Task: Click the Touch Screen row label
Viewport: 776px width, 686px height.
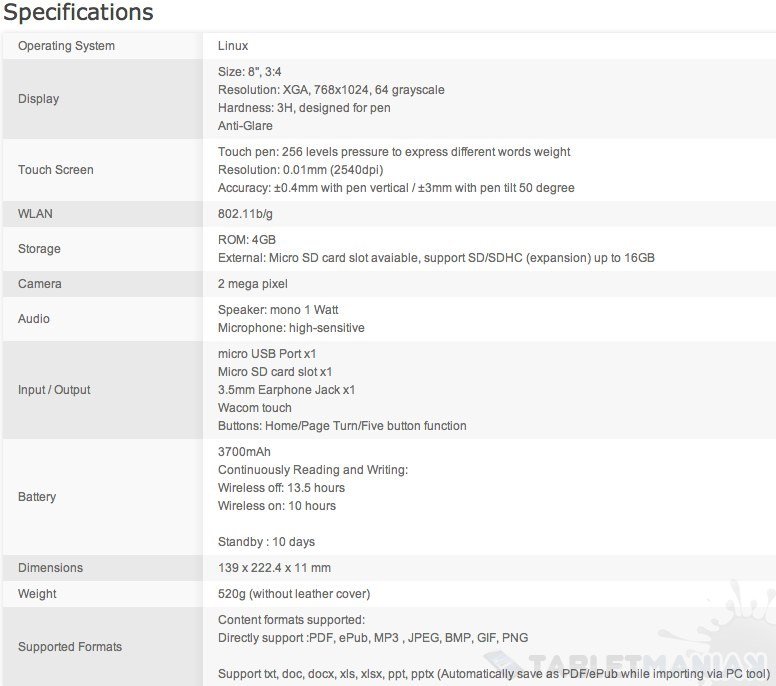Action: [56, 170]
